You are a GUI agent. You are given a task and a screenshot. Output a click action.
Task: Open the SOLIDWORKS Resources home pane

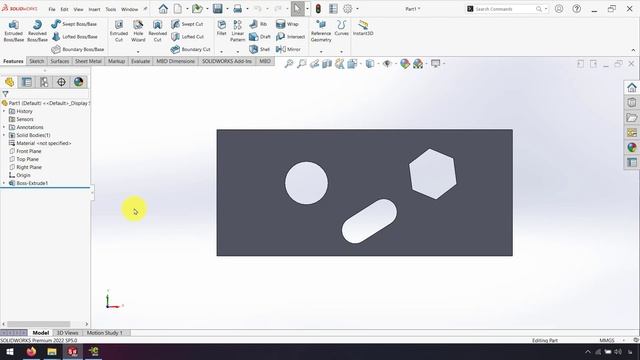tap(631, 87)
